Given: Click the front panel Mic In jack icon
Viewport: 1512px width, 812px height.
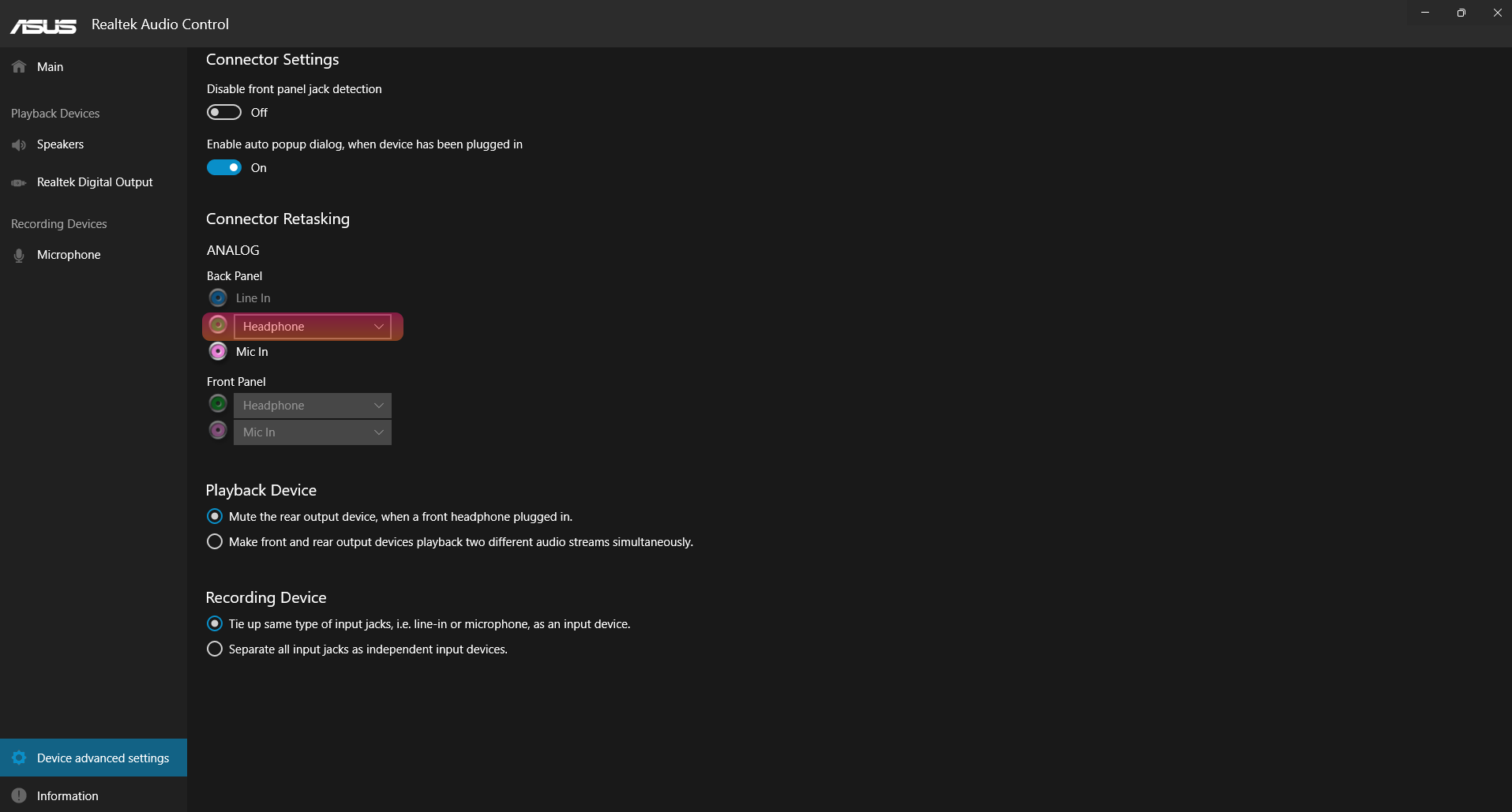Looking at the screenshot, I should pyautogui.click(x=218, y=430).
